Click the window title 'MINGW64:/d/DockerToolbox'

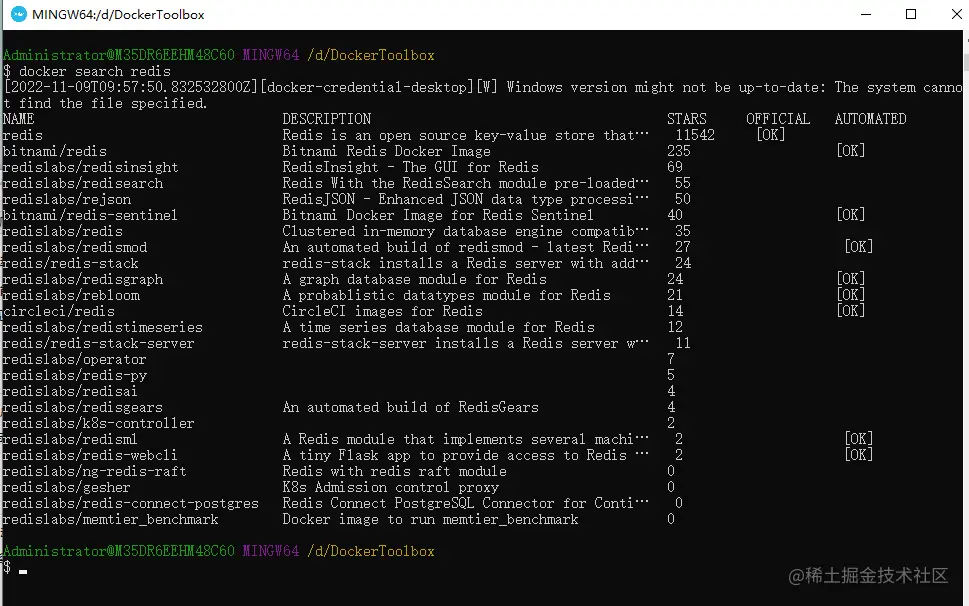118,15
